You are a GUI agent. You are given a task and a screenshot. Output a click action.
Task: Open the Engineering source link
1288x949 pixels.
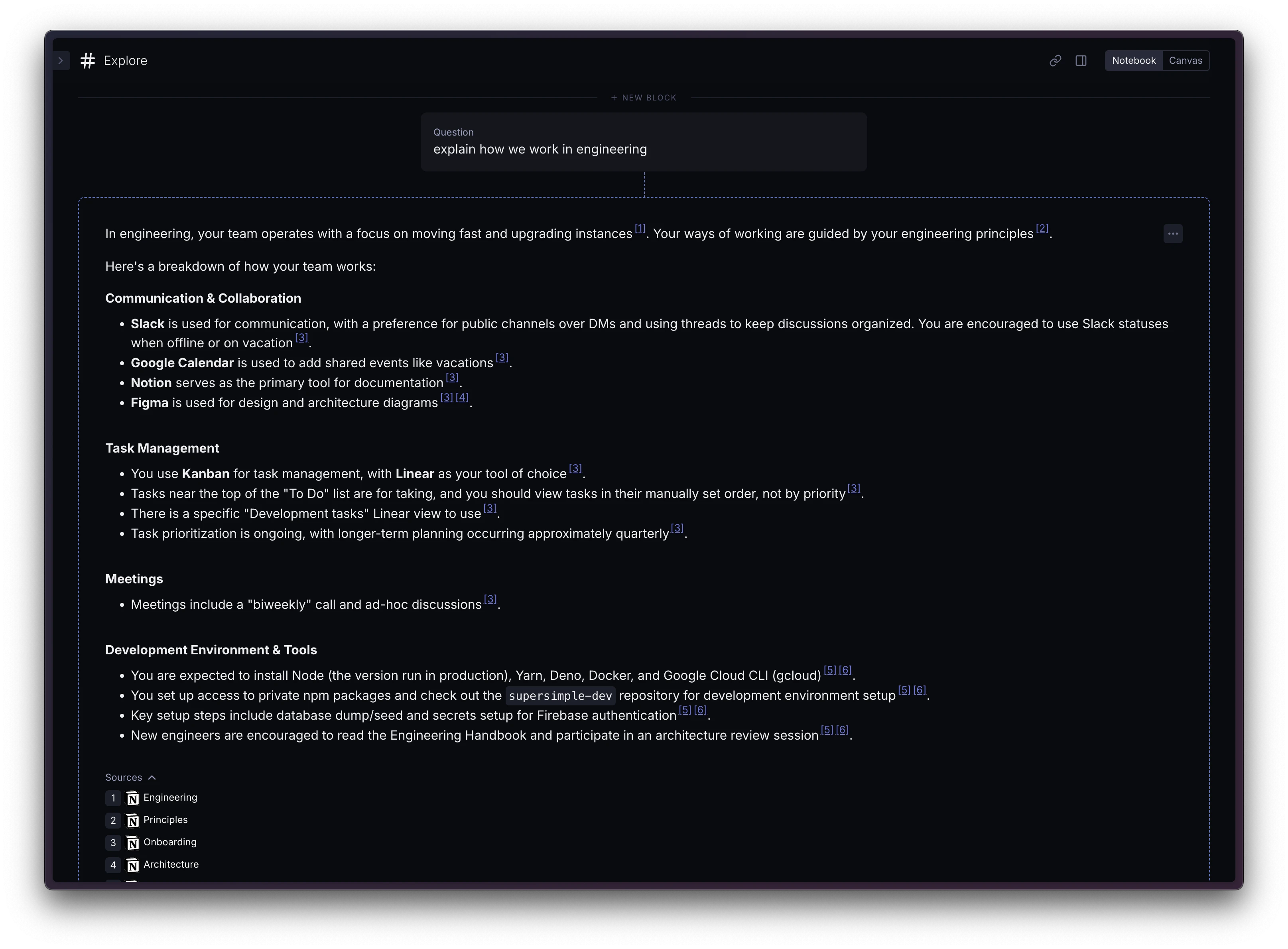(170, 797)
